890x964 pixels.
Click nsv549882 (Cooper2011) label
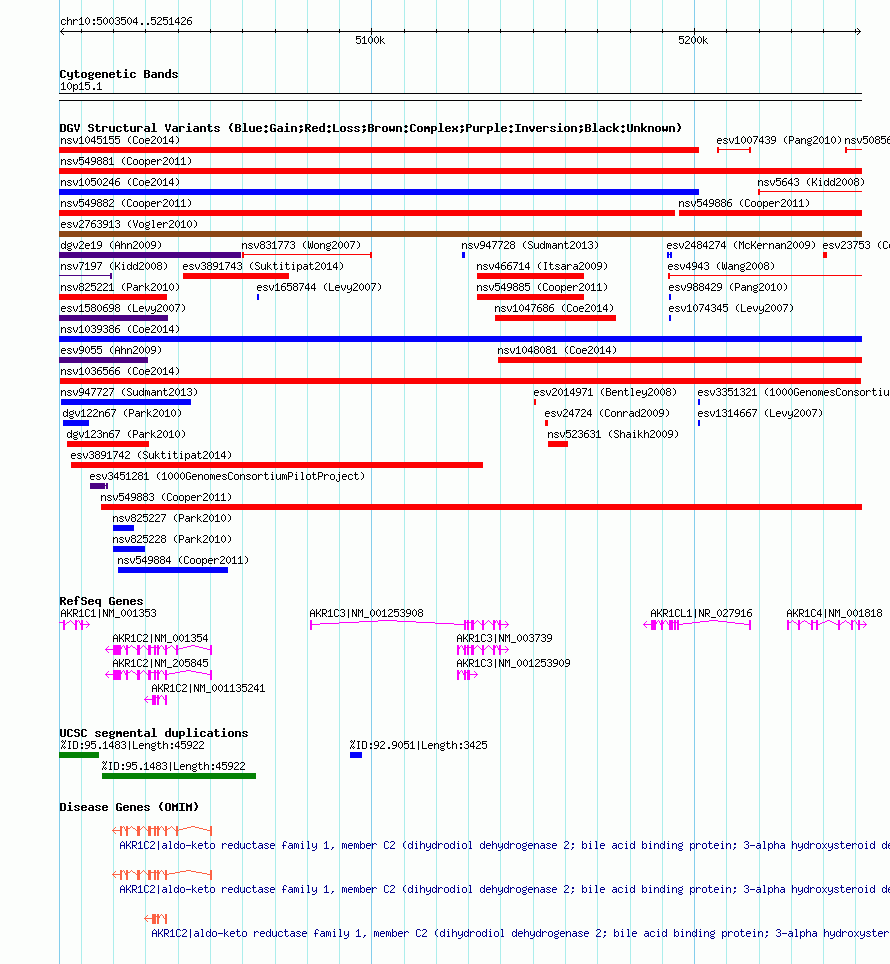tap(126, 203)
